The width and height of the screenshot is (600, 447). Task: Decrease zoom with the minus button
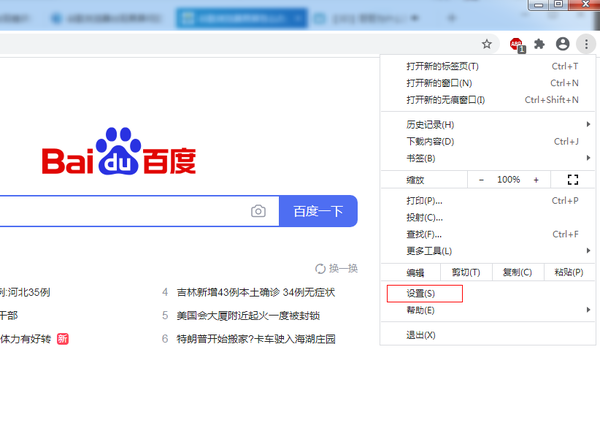[x=481, y=180]
